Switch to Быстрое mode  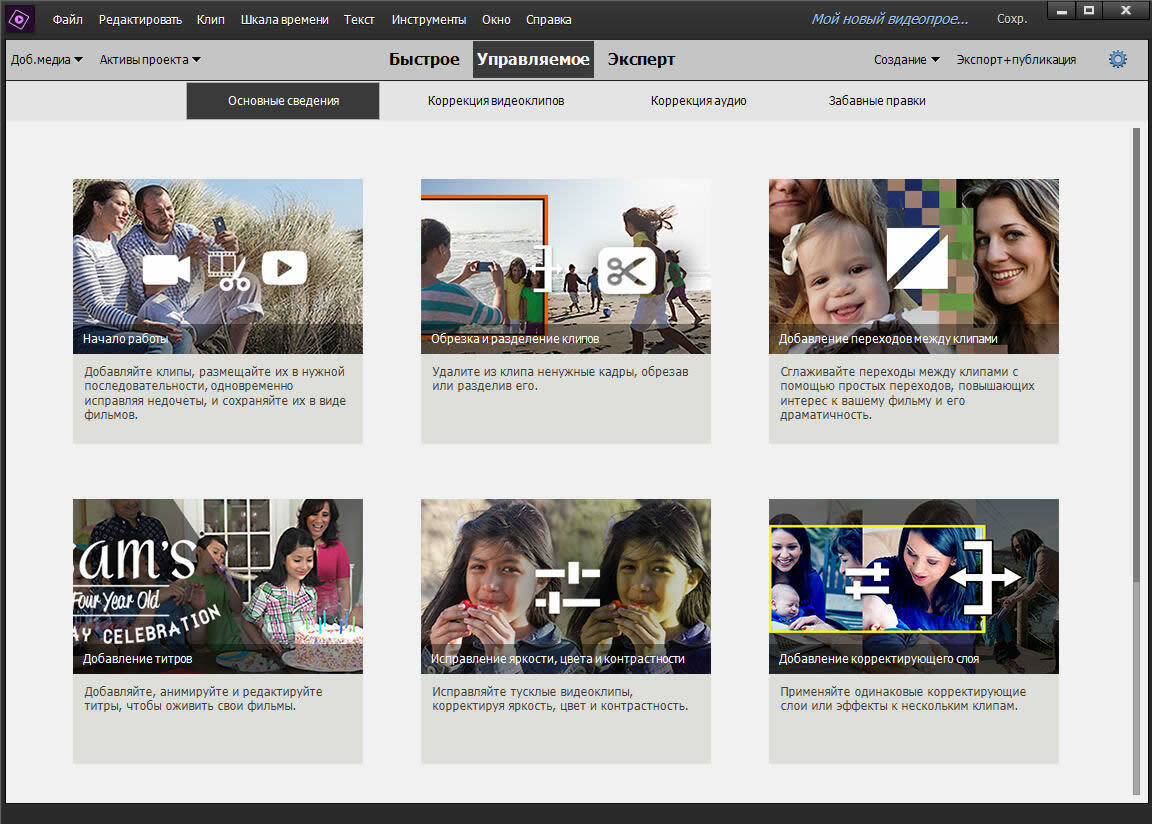pos(424,60)
